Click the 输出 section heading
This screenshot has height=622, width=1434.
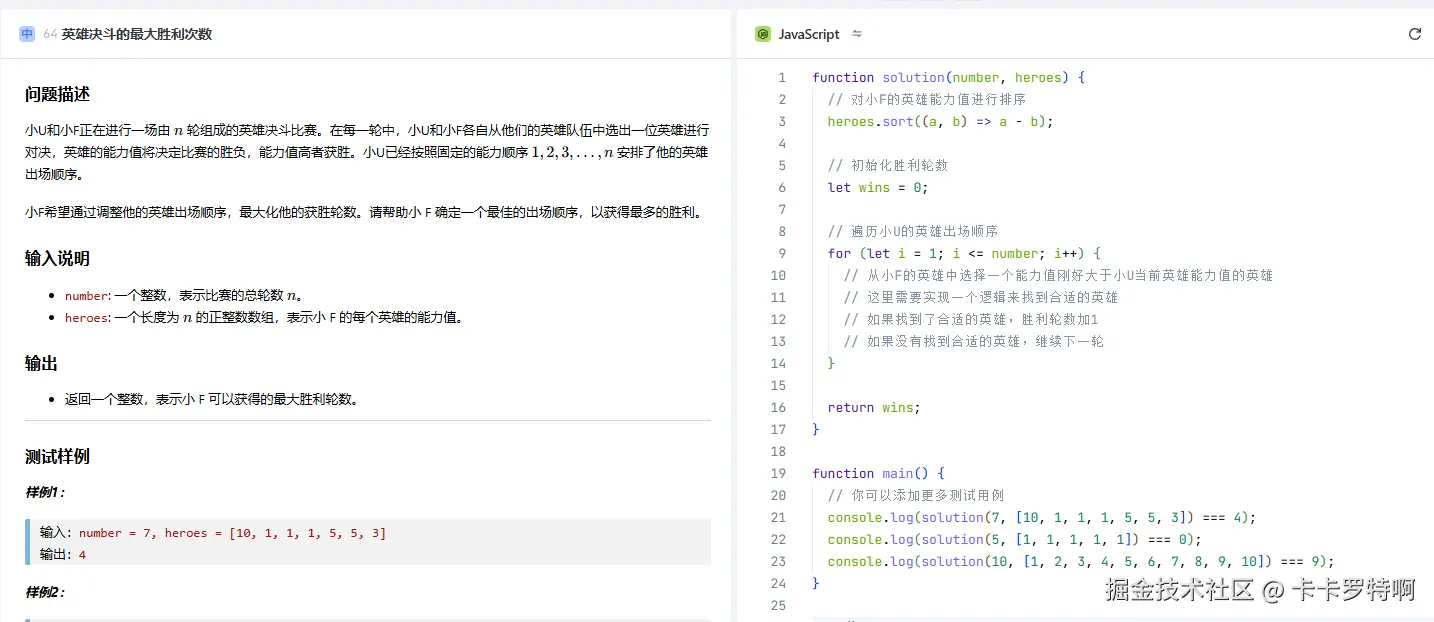point(40,363)
